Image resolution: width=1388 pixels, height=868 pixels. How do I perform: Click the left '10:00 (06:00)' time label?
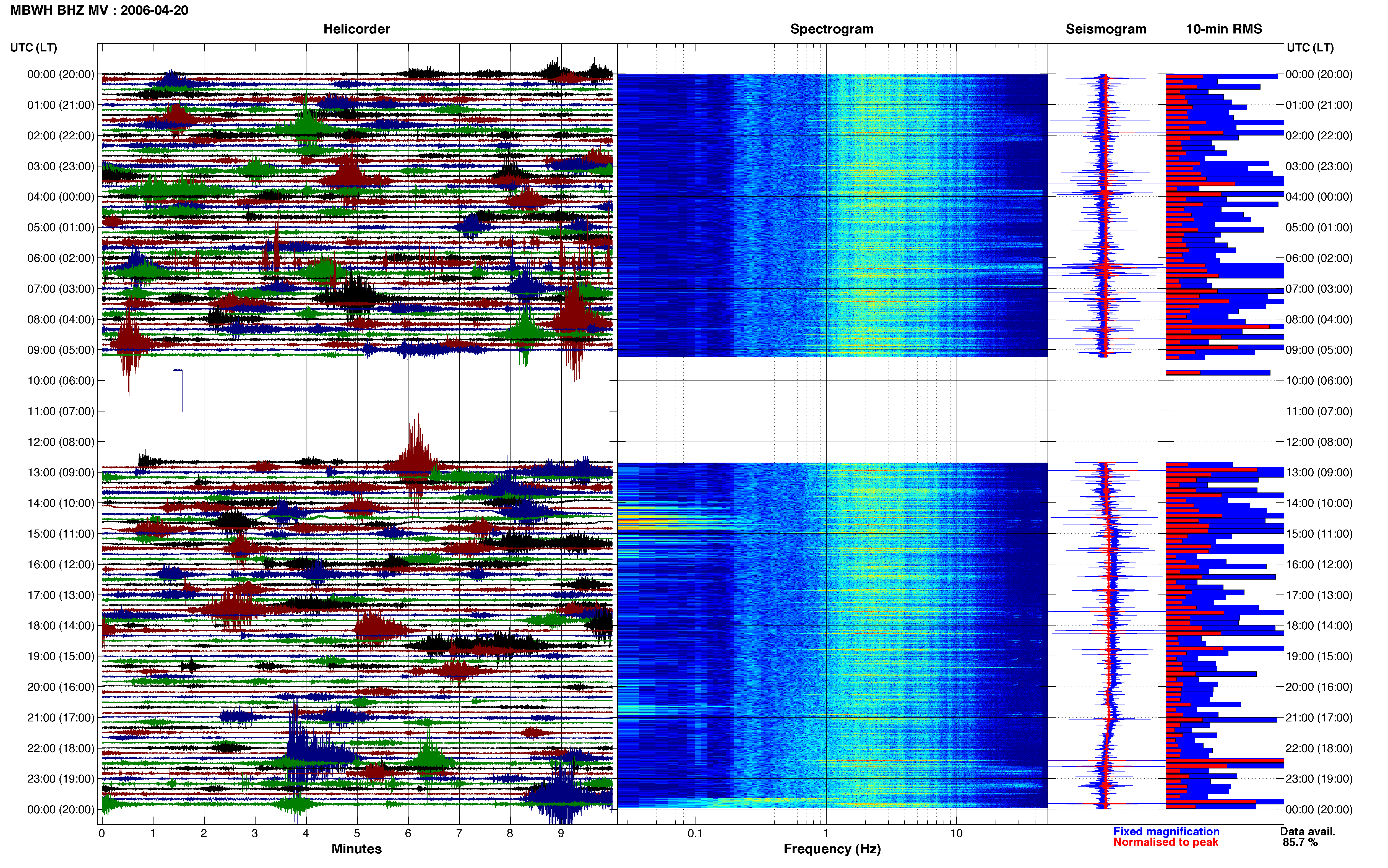coord(61,380)
